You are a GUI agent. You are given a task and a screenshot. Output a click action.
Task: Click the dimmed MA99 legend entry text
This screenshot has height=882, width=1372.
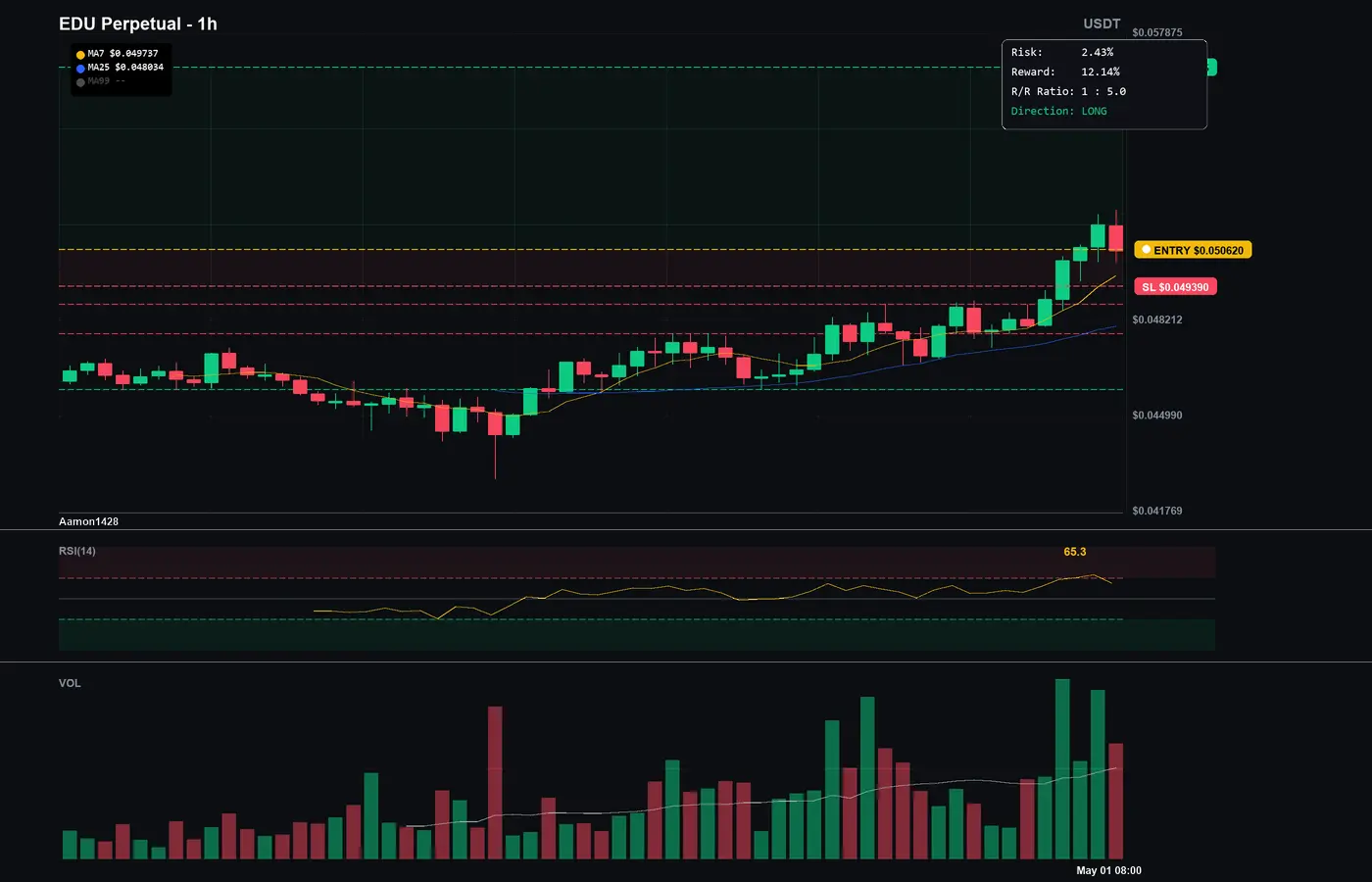coord(106,81)
